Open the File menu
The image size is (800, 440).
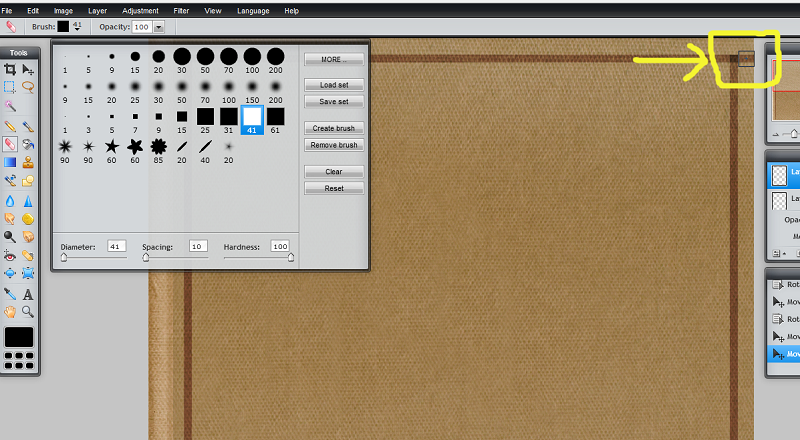(7, 10)
